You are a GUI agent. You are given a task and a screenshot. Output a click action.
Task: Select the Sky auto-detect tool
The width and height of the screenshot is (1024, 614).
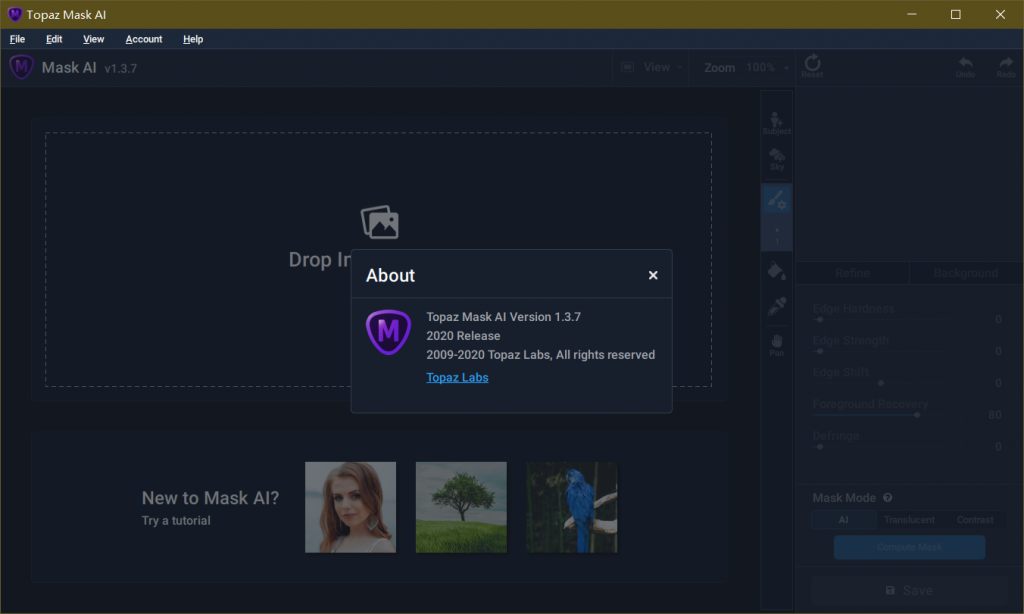[776, 159]
